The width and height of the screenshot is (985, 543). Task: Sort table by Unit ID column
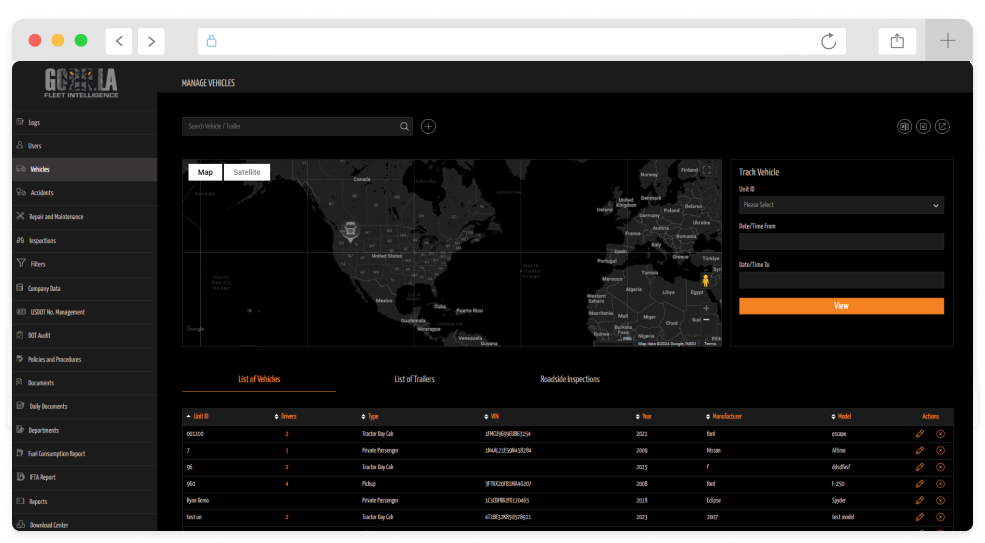(200, 416)
